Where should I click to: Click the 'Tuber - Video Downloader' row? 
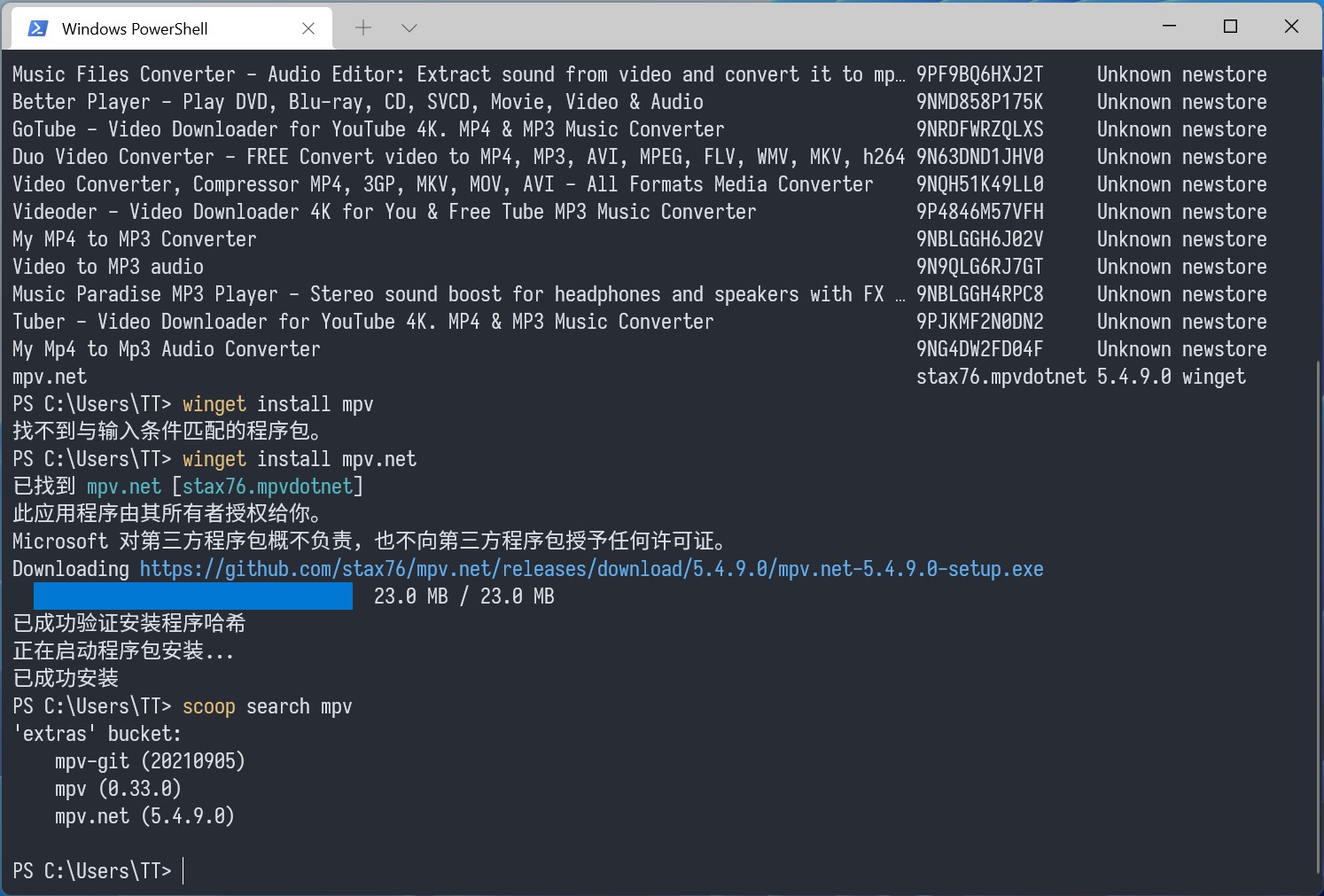pyautogui.click(x=640, y=322)
